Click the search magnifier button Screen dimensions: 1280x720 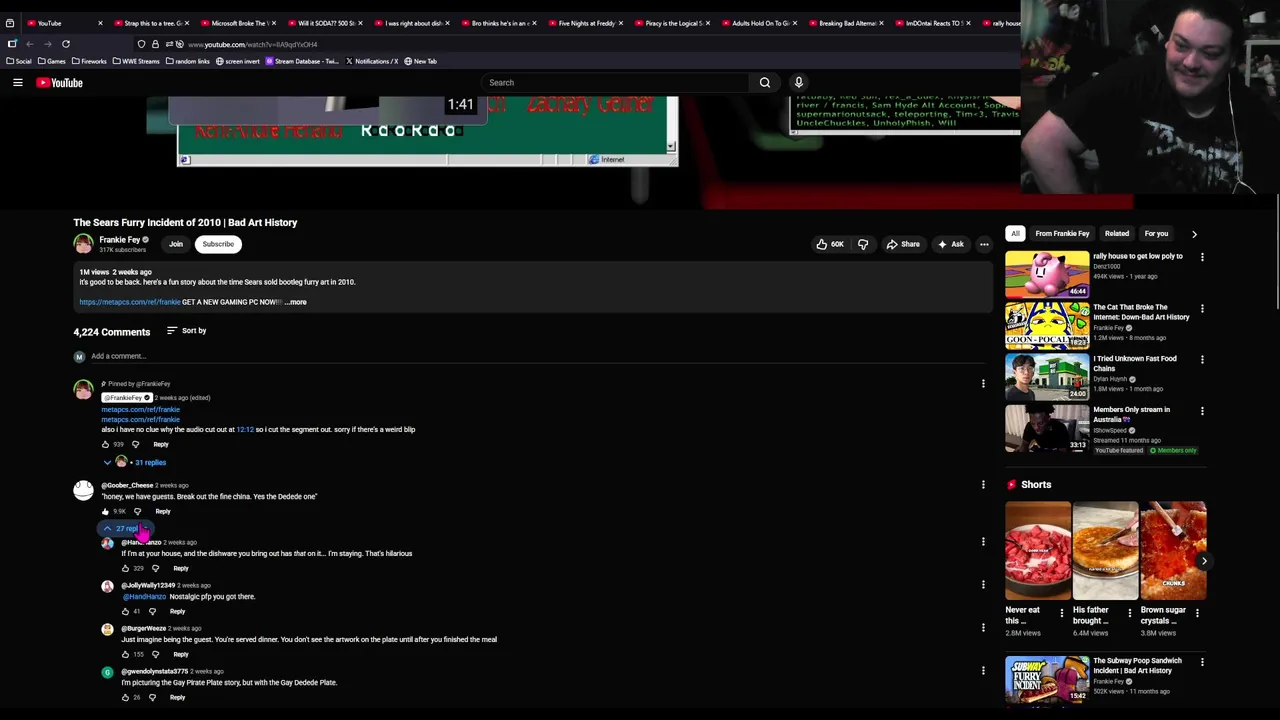(765, 83)
